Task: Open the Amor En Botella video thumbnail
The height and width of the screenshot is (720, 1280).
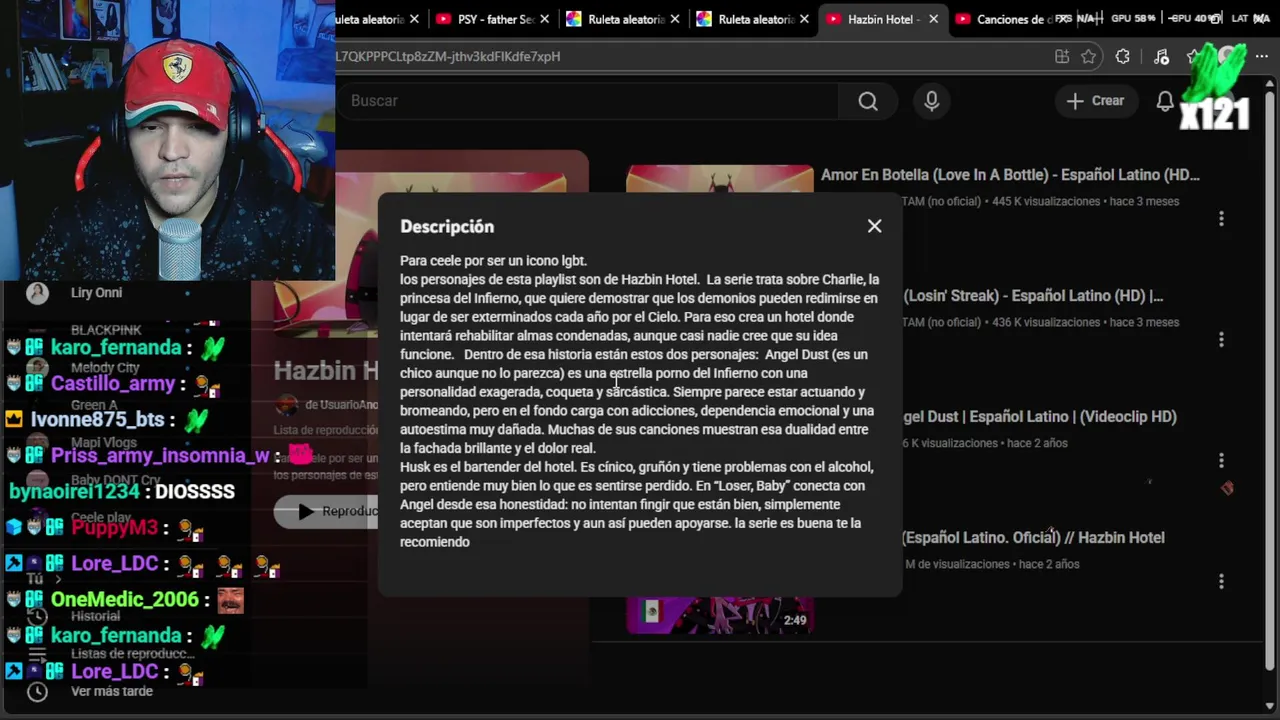Action: pos(720,178)
